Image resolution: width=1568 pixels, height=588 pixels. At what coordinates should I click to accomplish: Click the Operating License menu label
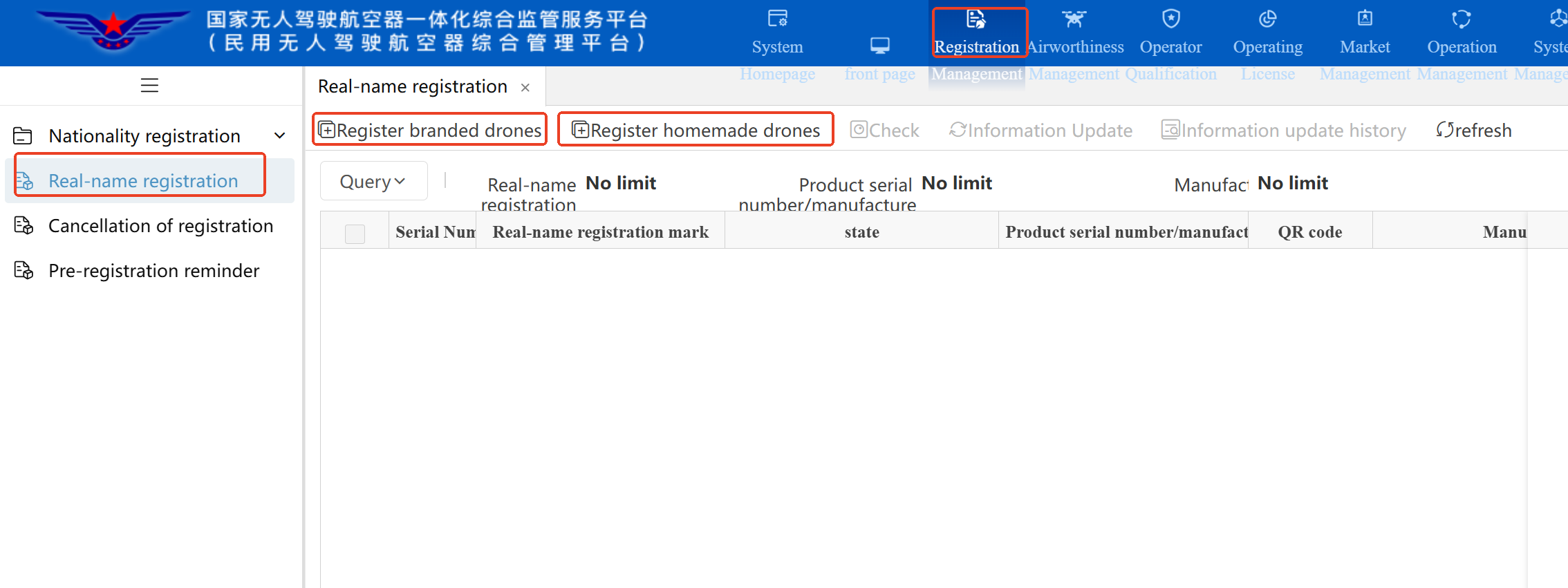click(1268, 60)
